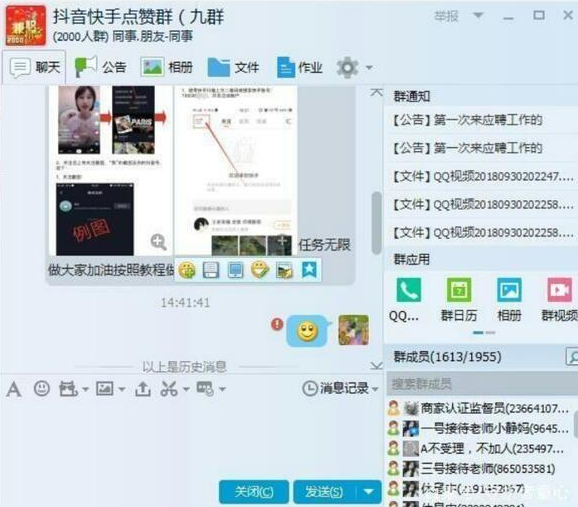Expand the send button dropdown arrow
The height and width of the screenshot is (507, 578).
(x=369, y=492)
